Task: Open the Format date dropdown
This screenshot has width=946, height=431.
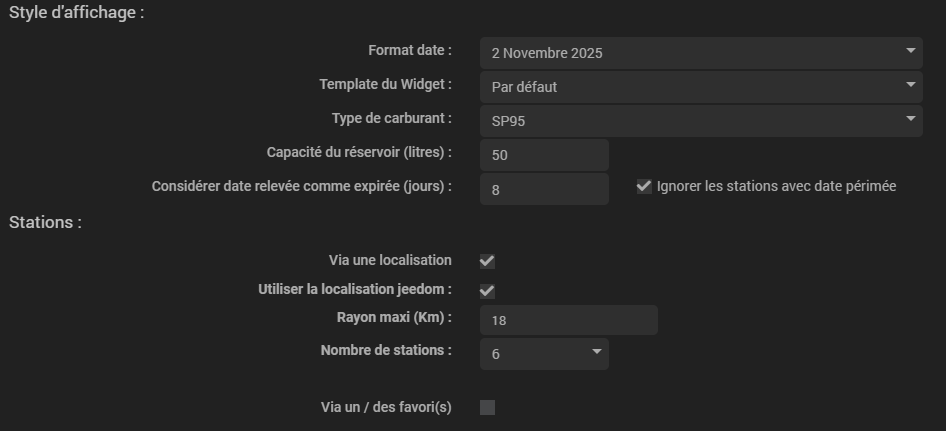Action: click(700, 52)
